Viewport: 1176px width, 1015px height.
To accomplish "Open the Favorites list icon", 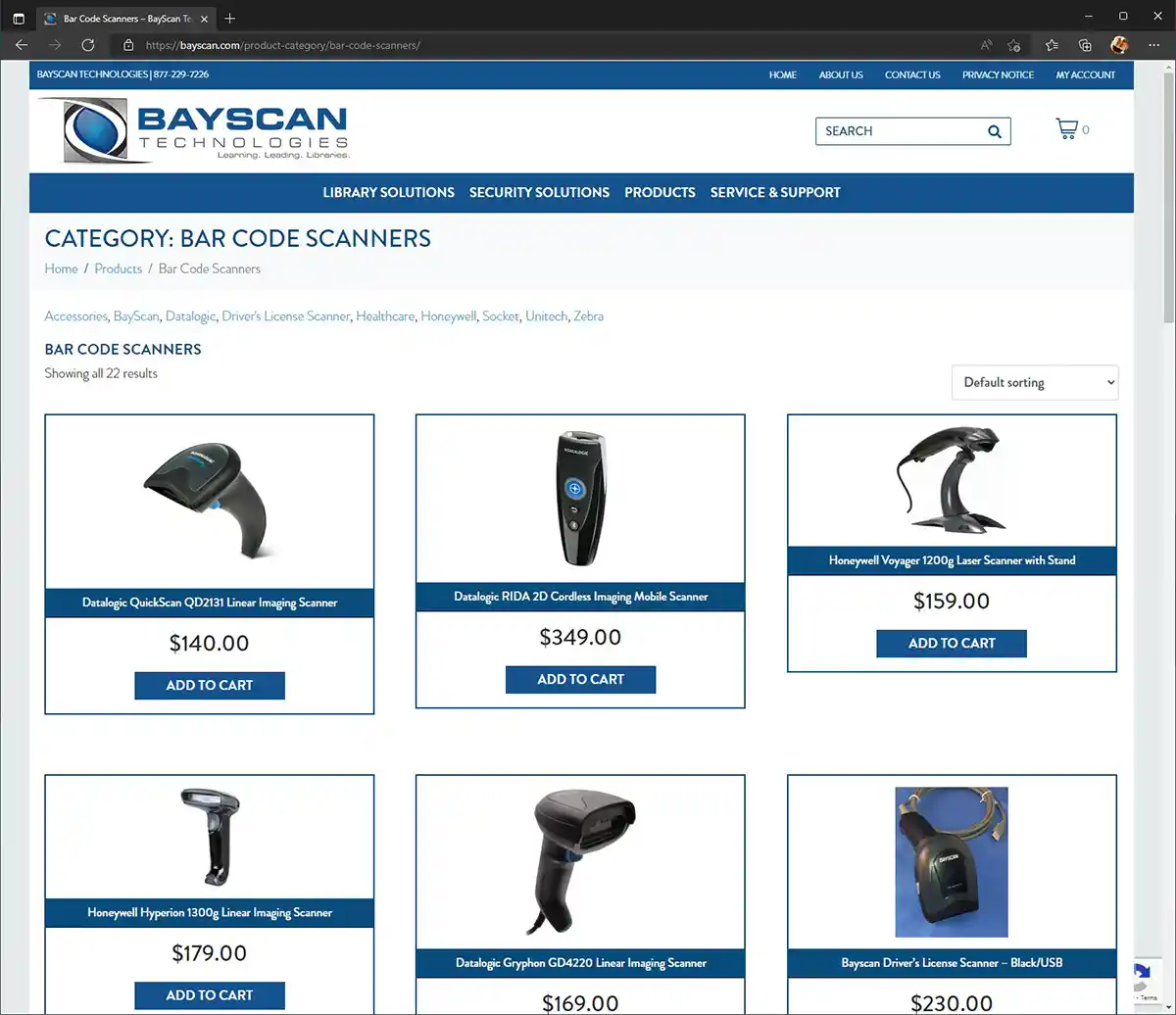I will (1052, 45).
